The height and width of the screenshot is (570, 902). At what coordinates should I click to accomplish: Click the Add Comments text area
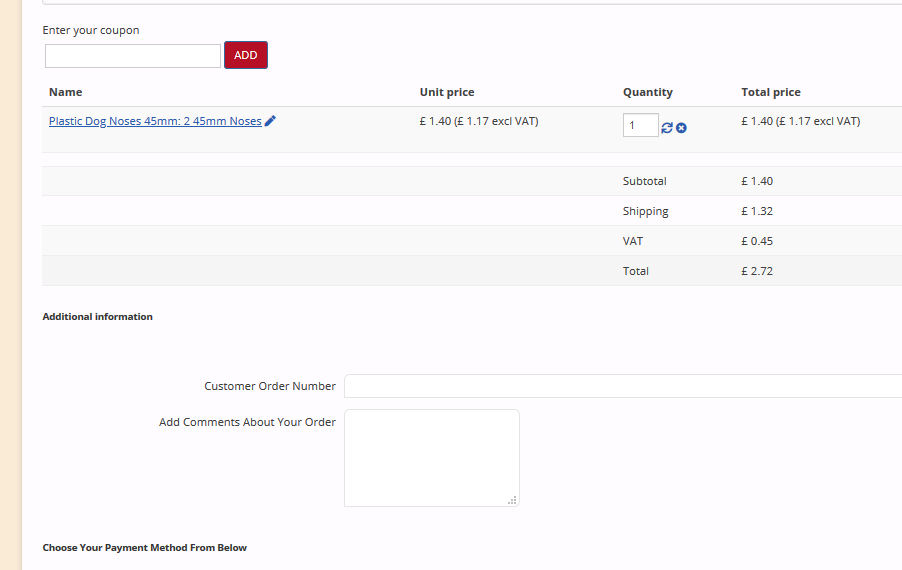coord(431,457)
